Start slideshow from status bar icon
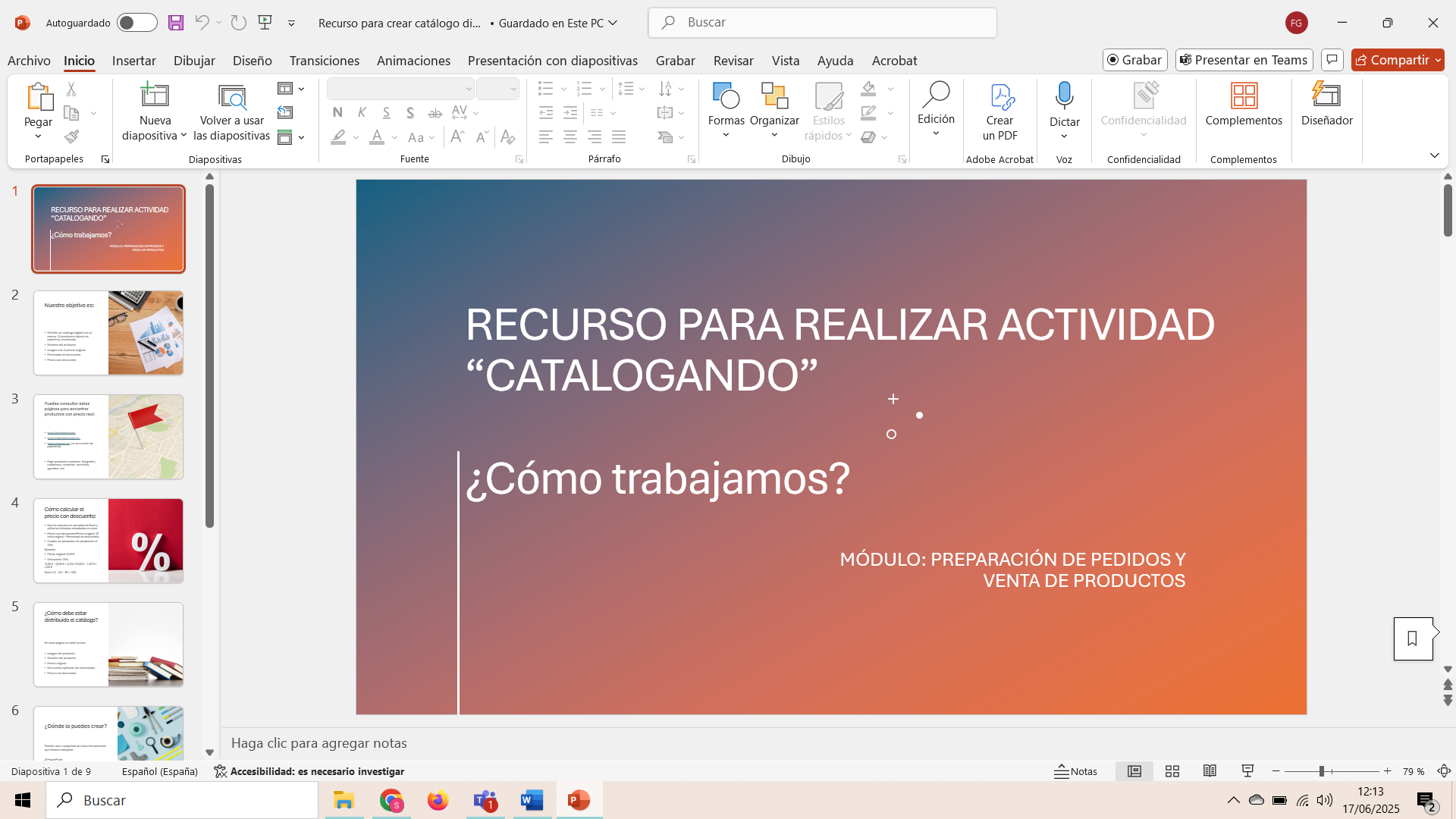The width and height of the screenshot is (1456, 819). click(x=1247, y=771)
